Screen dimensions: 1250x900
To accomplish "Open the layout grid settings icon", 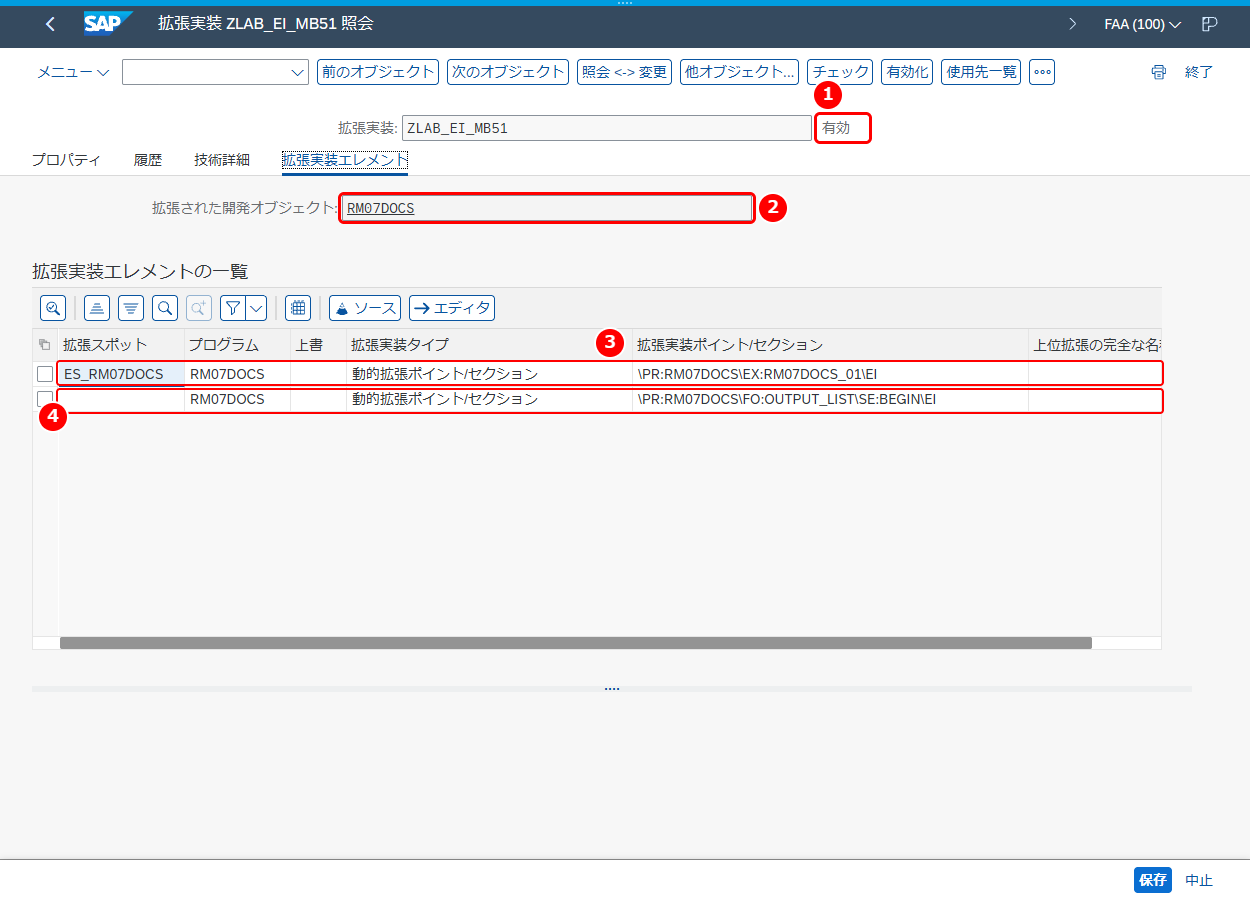I will pos(297,308).
